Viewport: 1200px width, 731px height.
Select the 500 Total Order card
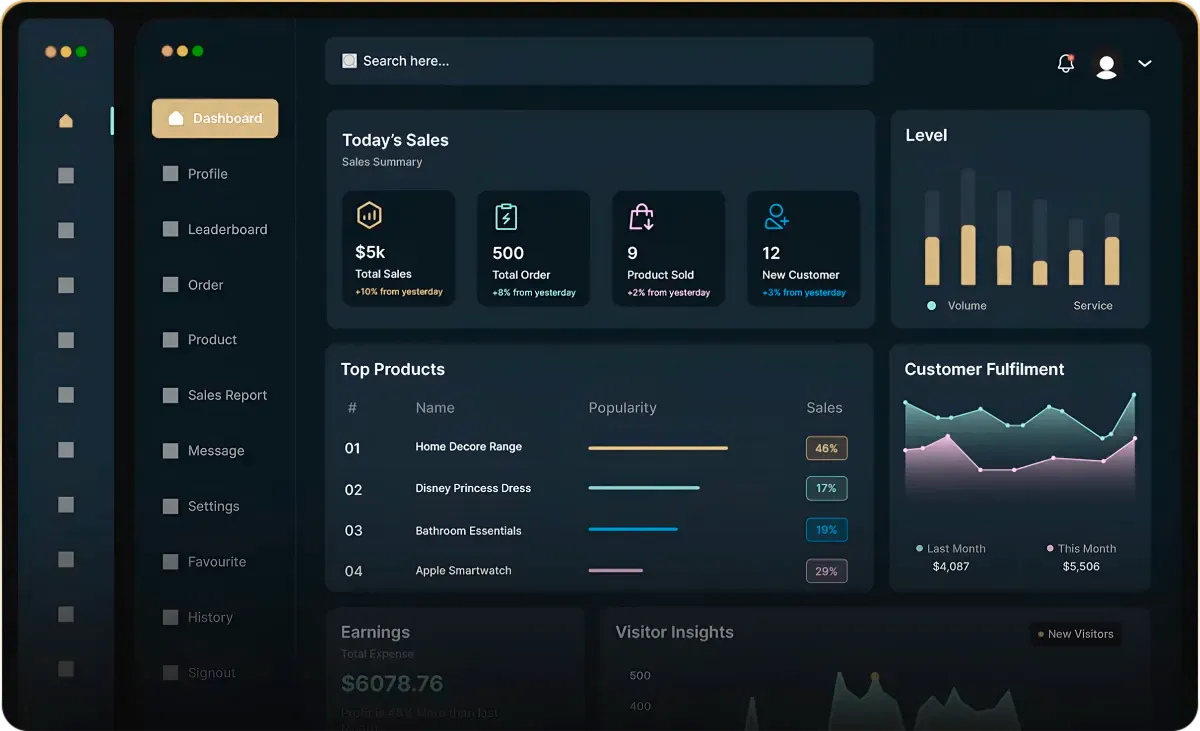coord(533,248)
